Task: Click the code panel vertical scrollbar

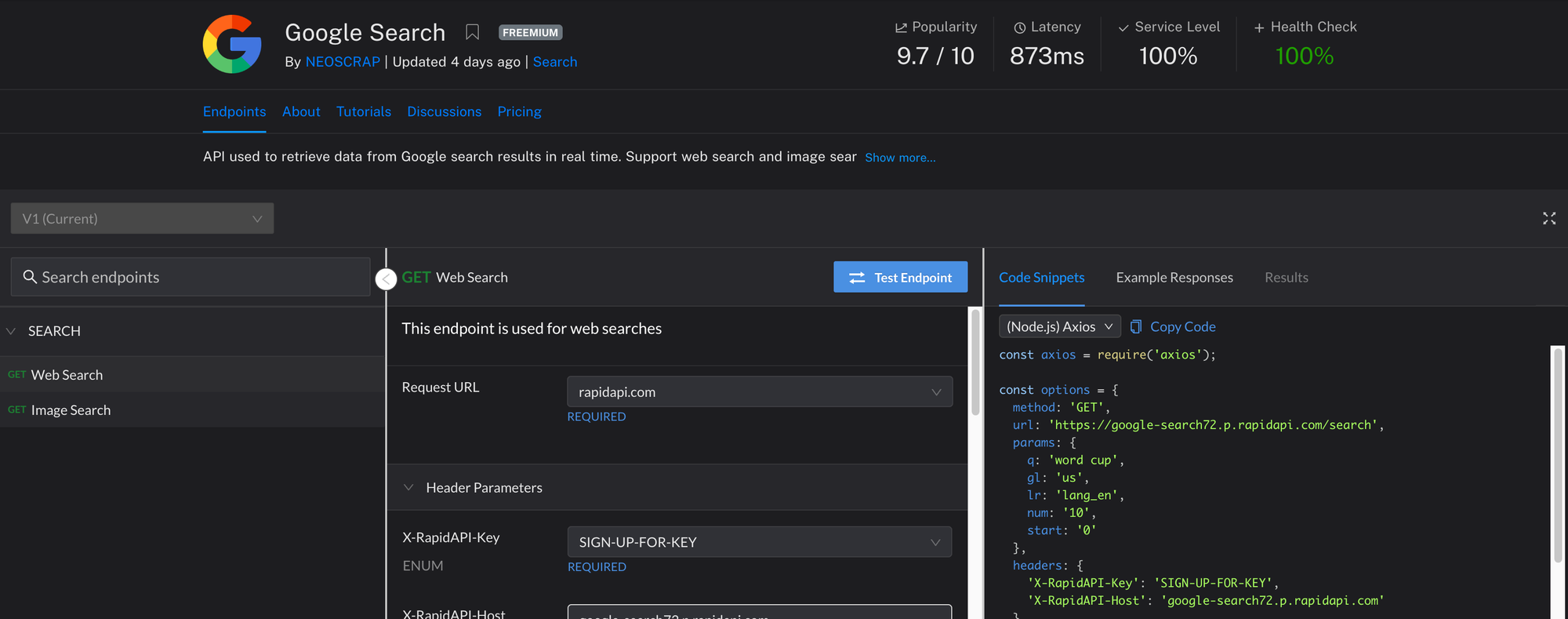Action: click(x=1558, y=455)
